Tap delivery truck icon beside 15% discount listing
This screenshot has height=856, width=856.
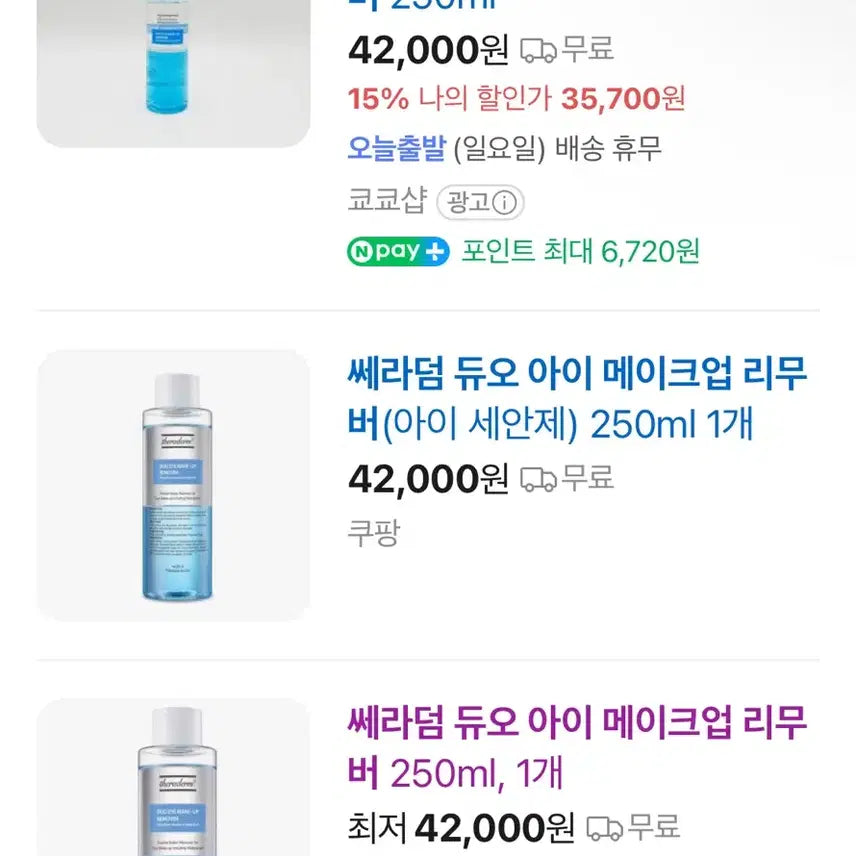(538, 50)
